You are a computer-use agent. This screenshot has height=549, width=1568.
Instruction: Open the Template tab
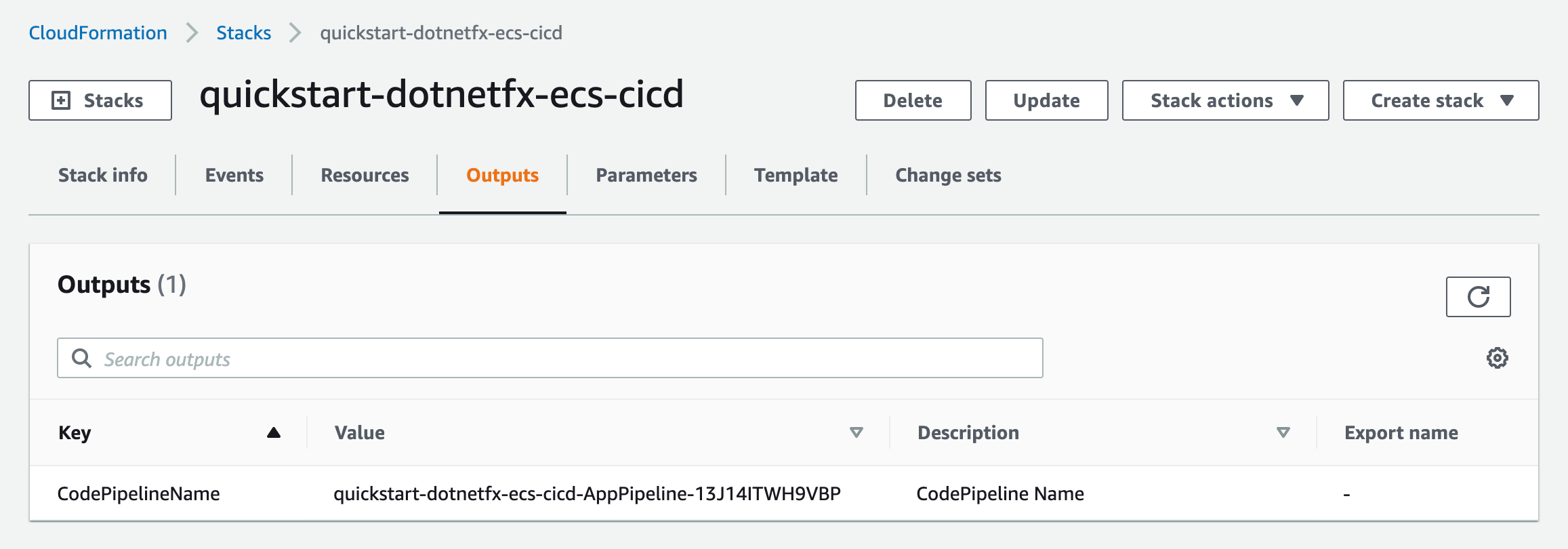point(796,175)
